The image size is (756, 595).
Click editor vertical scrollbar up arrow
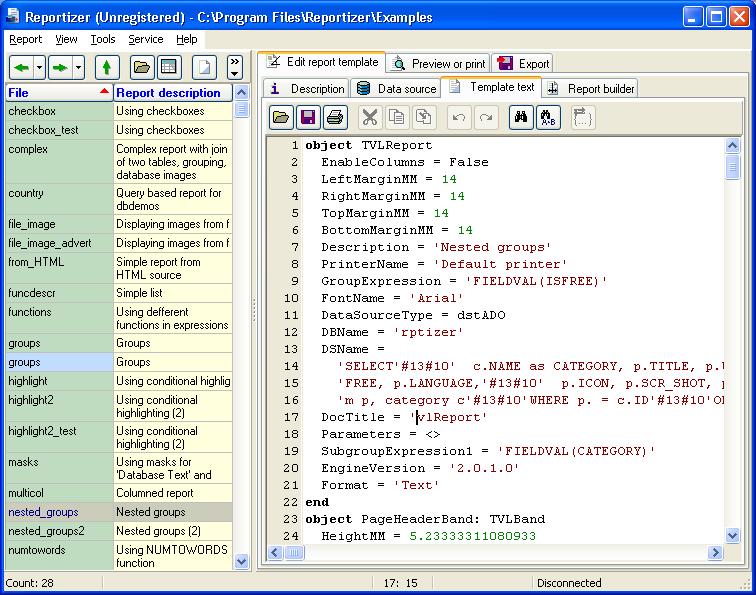732,145
